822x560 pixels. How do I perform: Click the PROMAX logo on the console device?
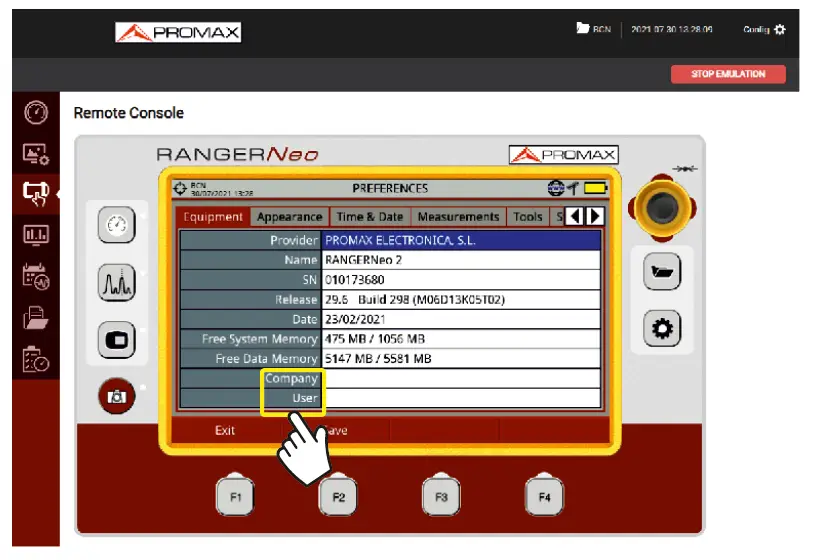coord(564,155)
